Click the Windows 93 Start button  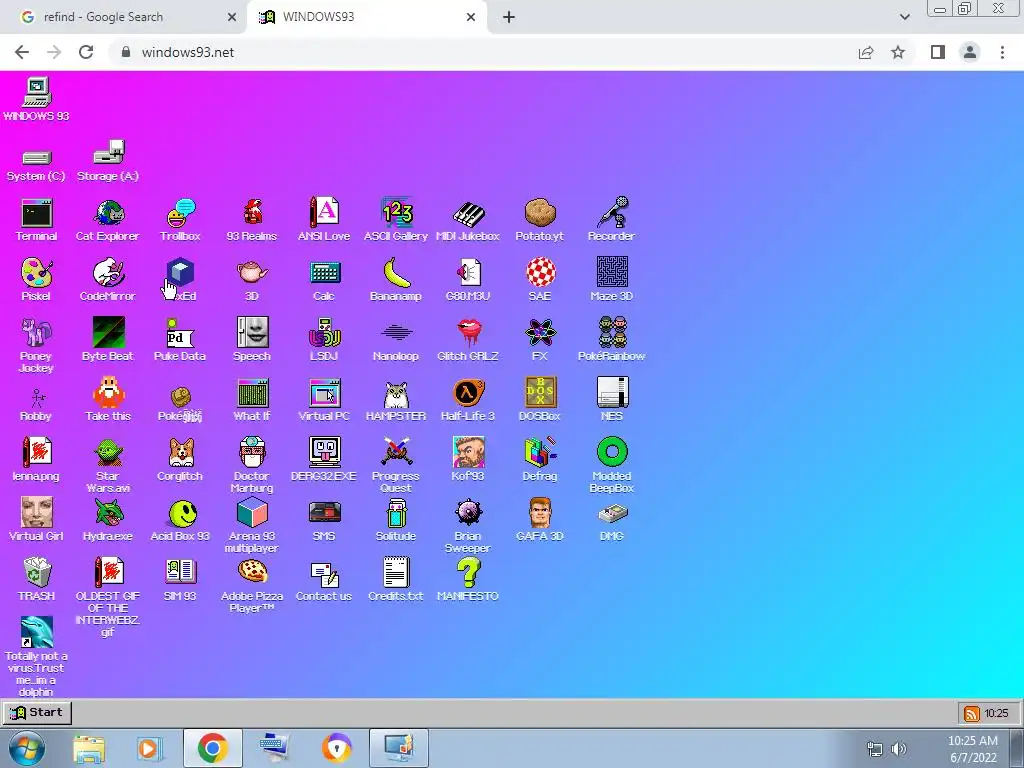[37, 712]
